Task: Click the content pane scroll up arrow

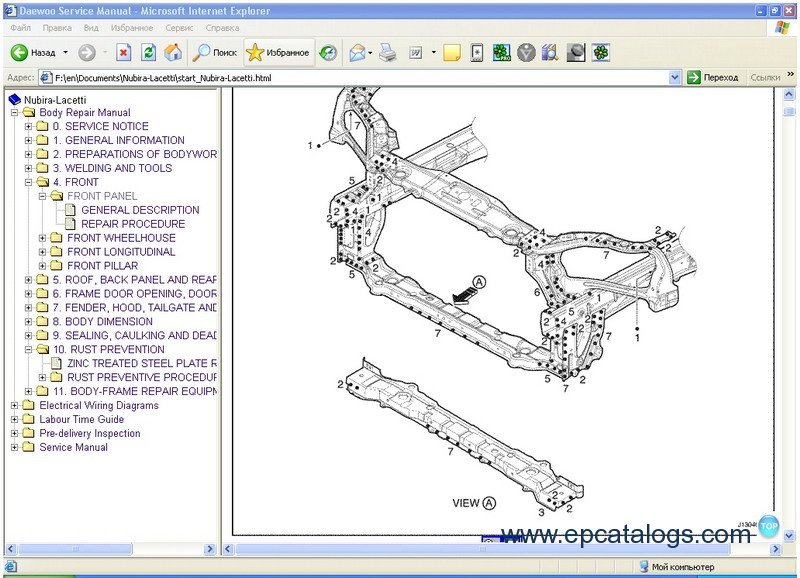Action: 789,94
